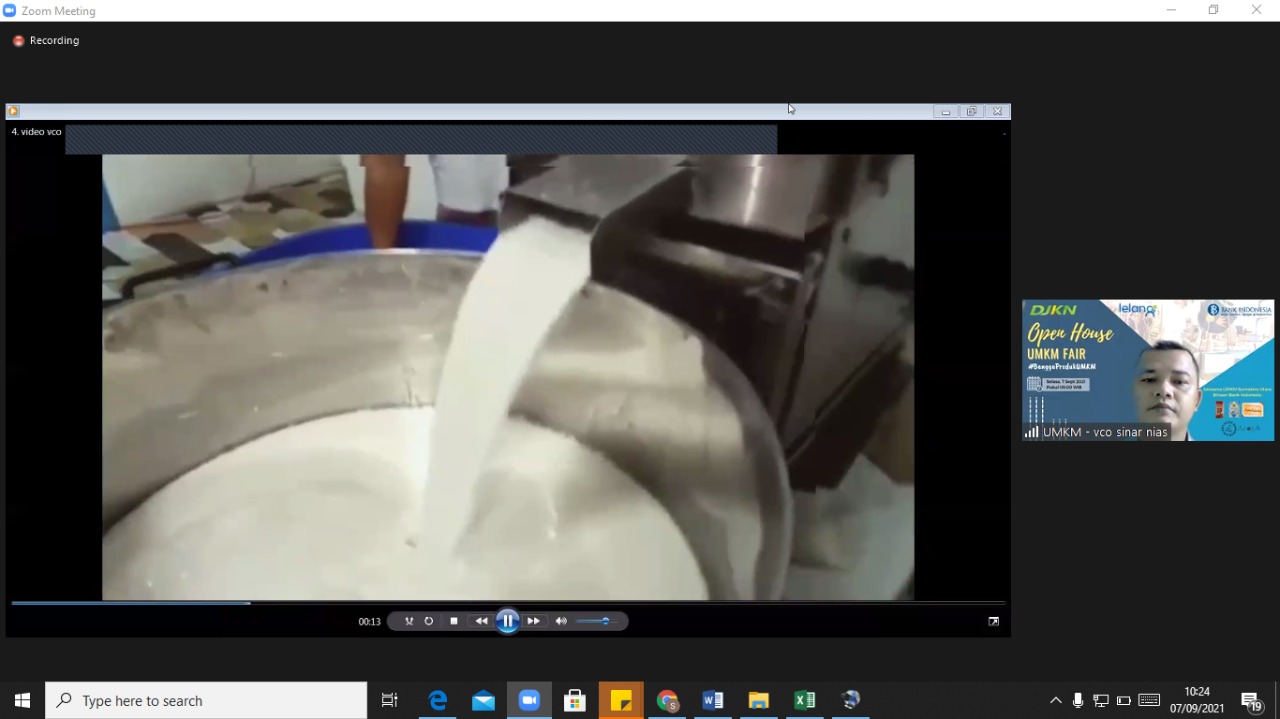Switch media player to full view icon
Image resolution: width=1280 pixels, height=719 pixels.
[993, 621]
